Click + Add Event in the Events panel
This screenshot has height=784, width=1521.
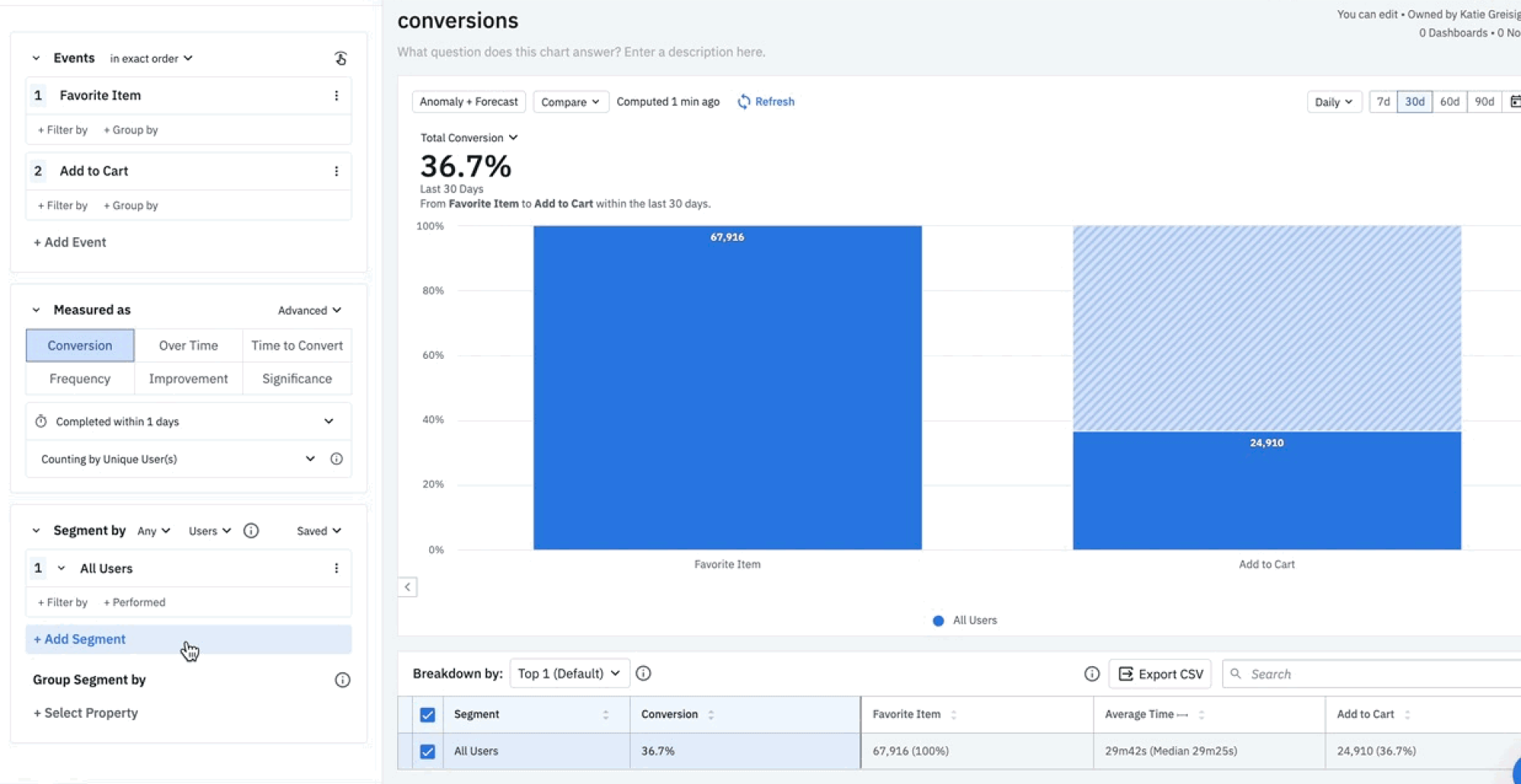click(x=69, y=242)
